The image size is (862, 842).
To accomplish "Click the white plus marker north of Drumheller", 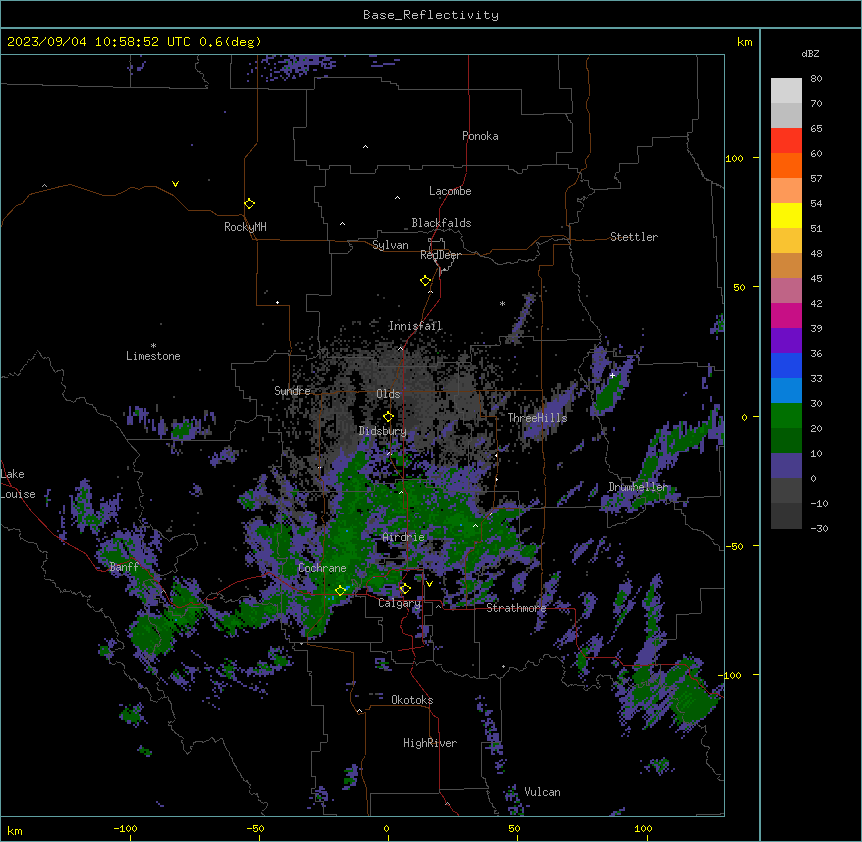I will click(x=612, y=375).
